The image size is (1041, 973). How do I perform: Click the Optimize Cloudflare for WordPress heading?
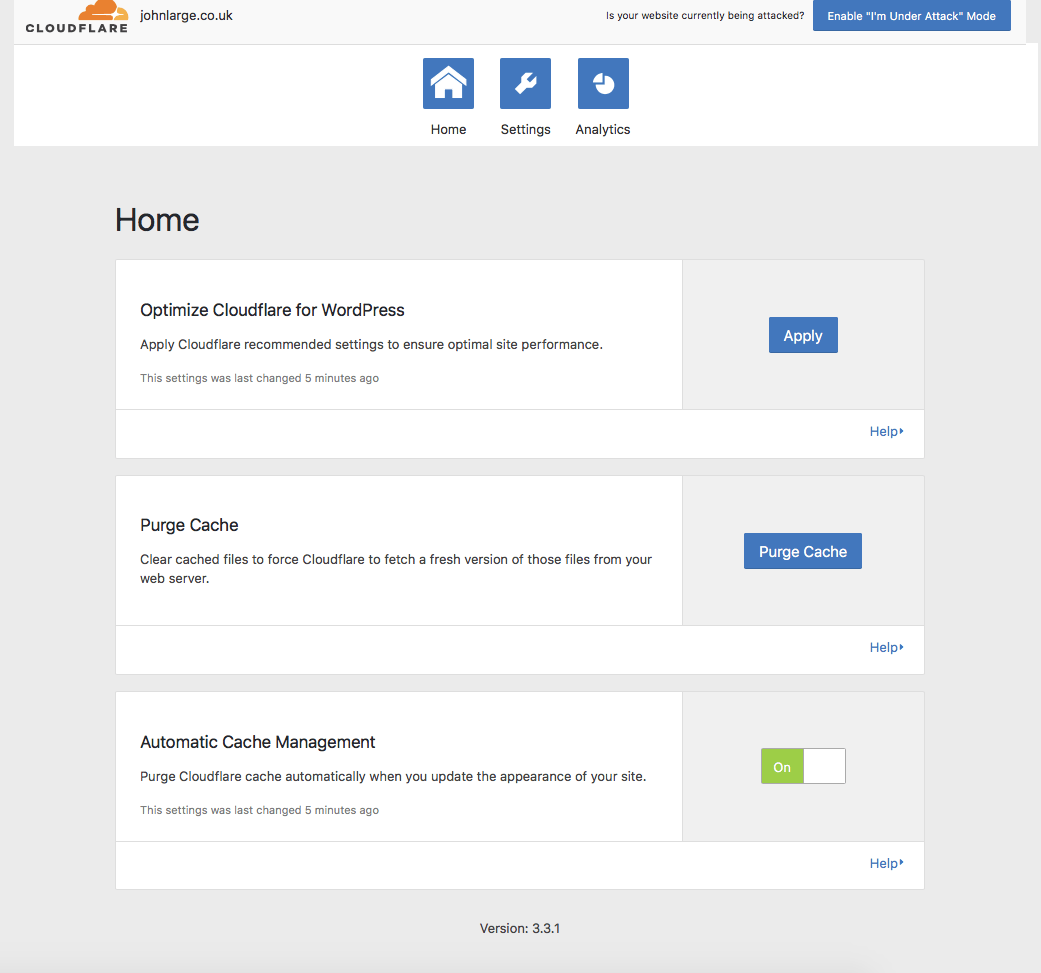click(272, 310)
